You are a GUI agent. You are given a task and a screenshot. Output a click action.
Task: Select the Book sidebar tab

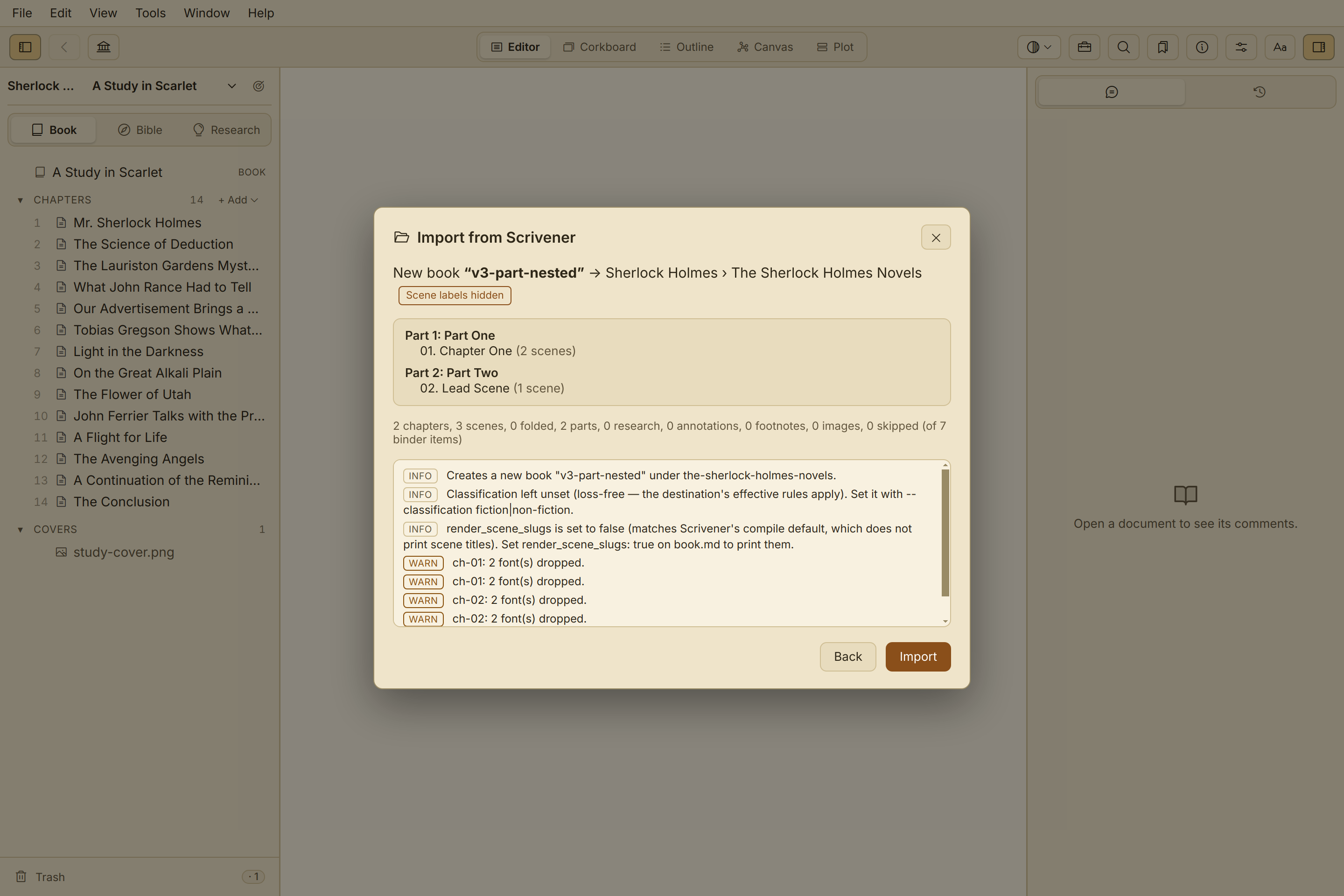coord(54,130)
